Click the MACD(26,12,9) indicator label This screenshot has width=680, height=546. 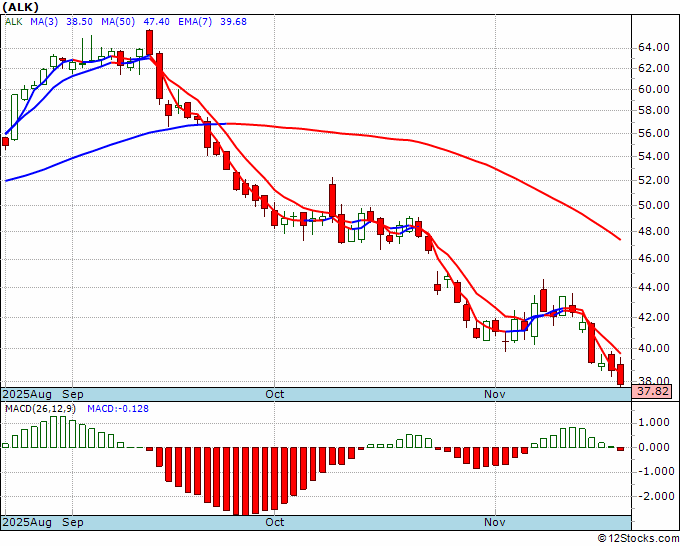tap(40, 409)
